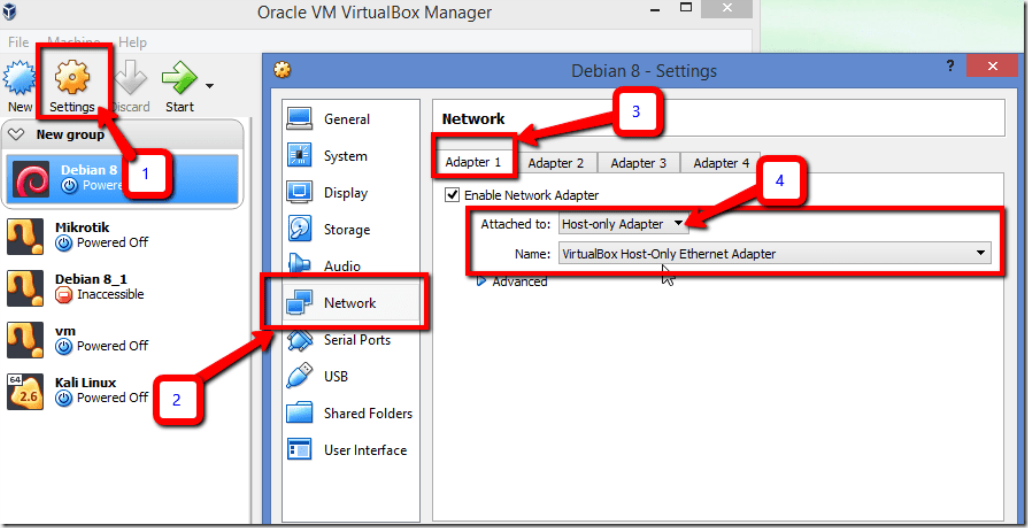The image size is (1028, 528).
Task: Click the Debian 8_1 Inaccessible status
Action: pos(100,294)
